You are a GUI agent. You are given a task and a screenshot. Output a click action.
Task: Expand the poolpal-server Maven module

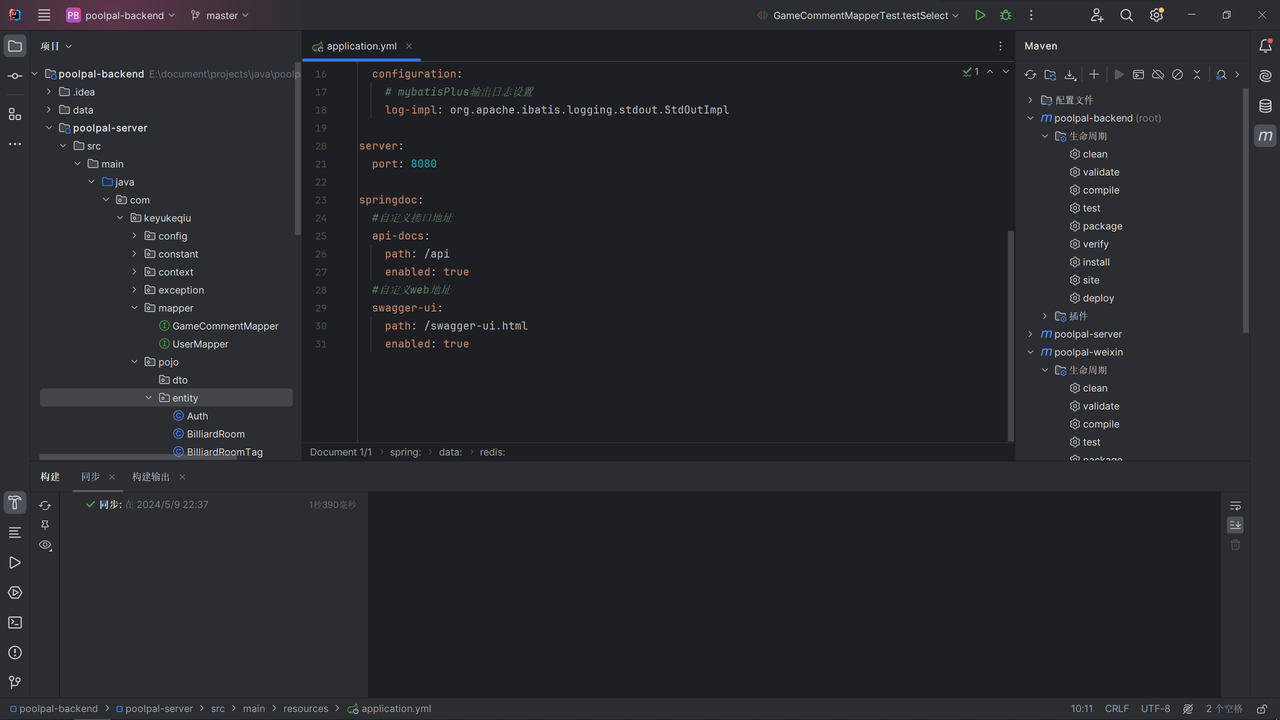(x=1031, y=334)
